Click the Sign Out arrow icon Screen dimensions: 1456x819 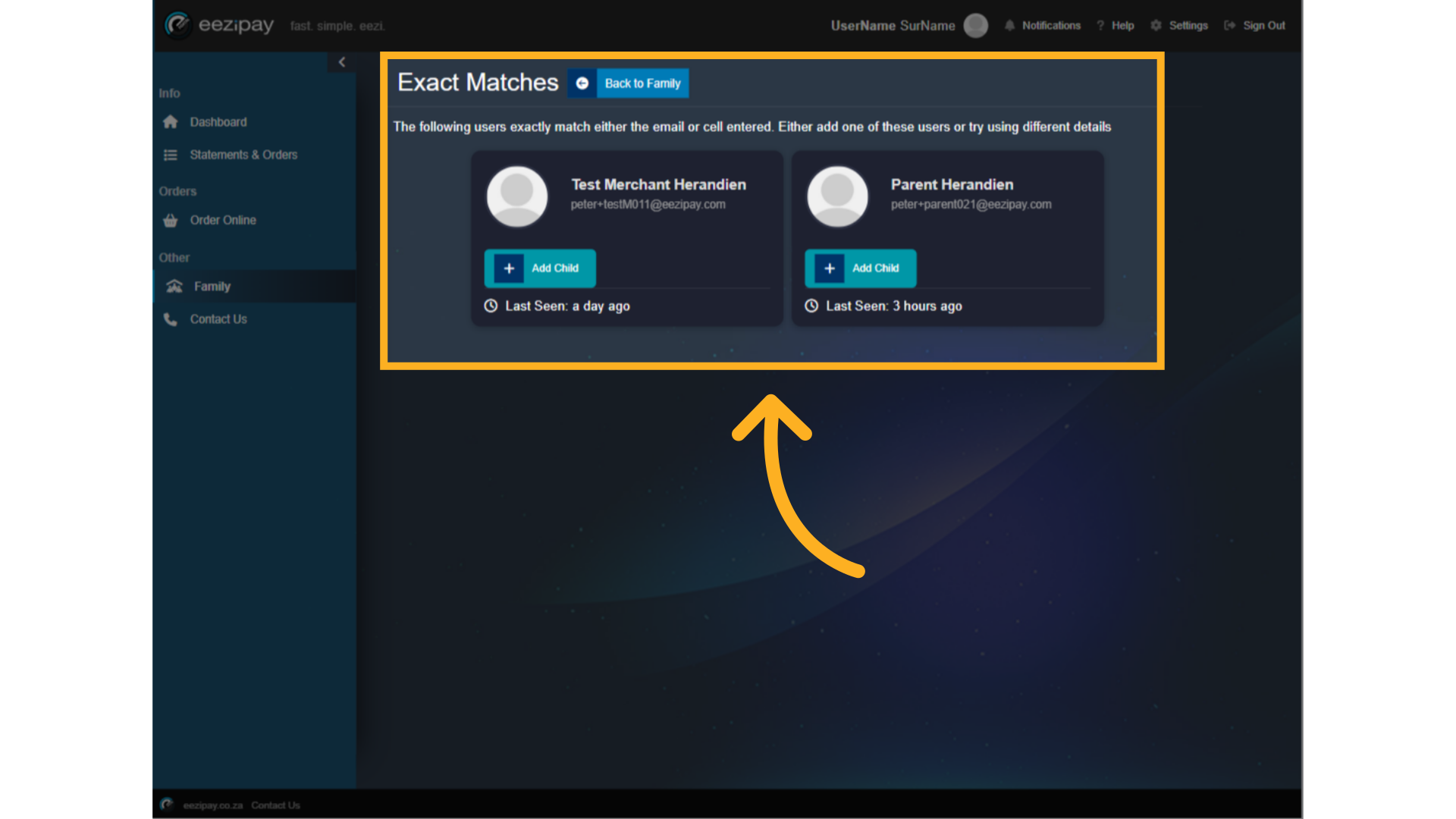click(x=1230, y=26)
